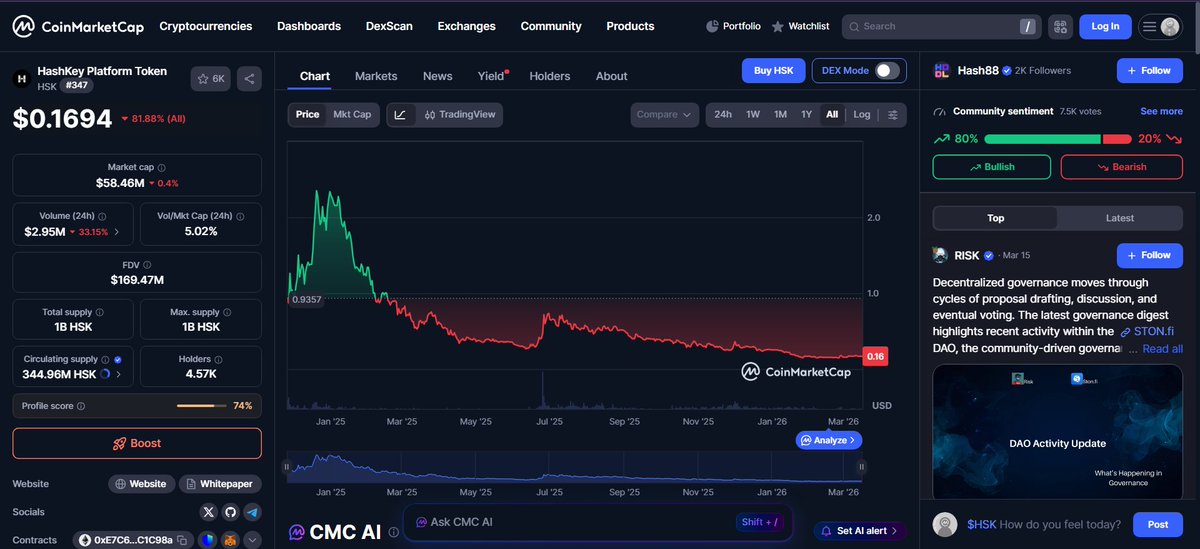The height and width of the screenshot is (549, 1200).
Task: Open the Watchlist star link
Action: (x=800, y=26)
